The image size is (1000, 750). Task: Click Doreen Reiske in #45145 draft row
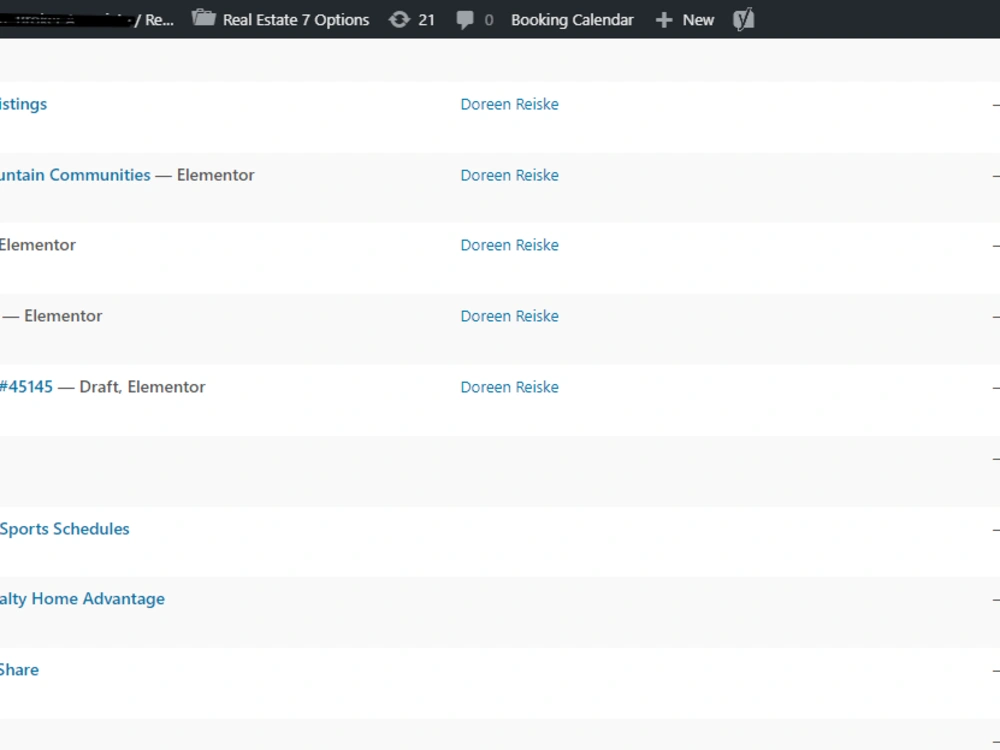click(x=510, y=386)
